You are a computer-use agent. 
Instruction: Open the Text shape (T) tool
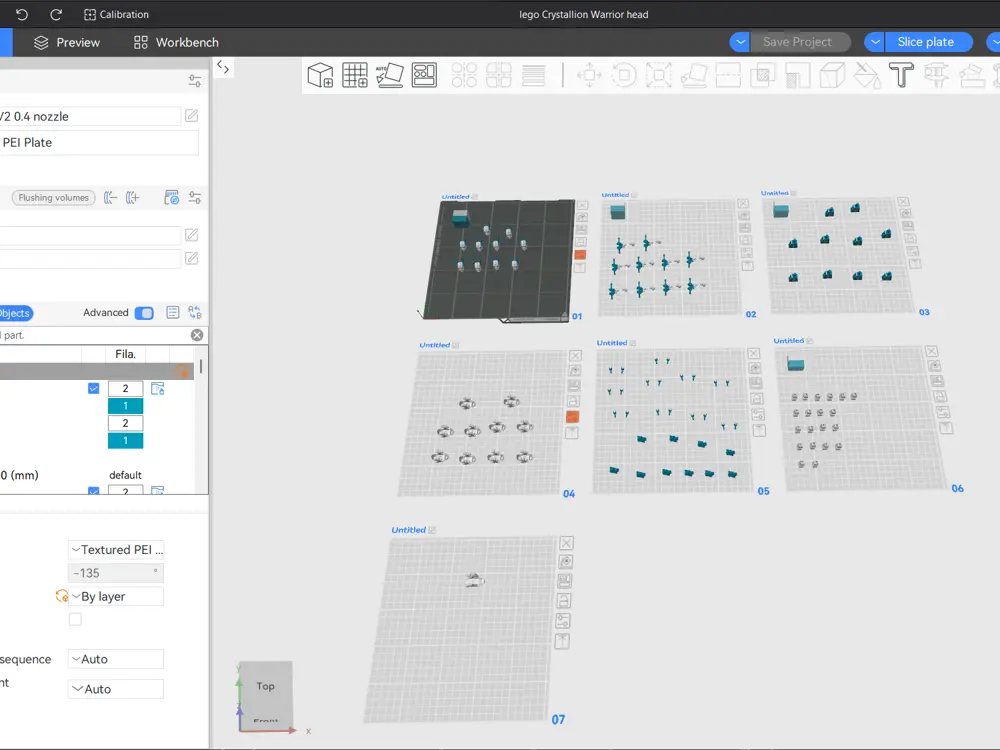[x=901, y=75]
